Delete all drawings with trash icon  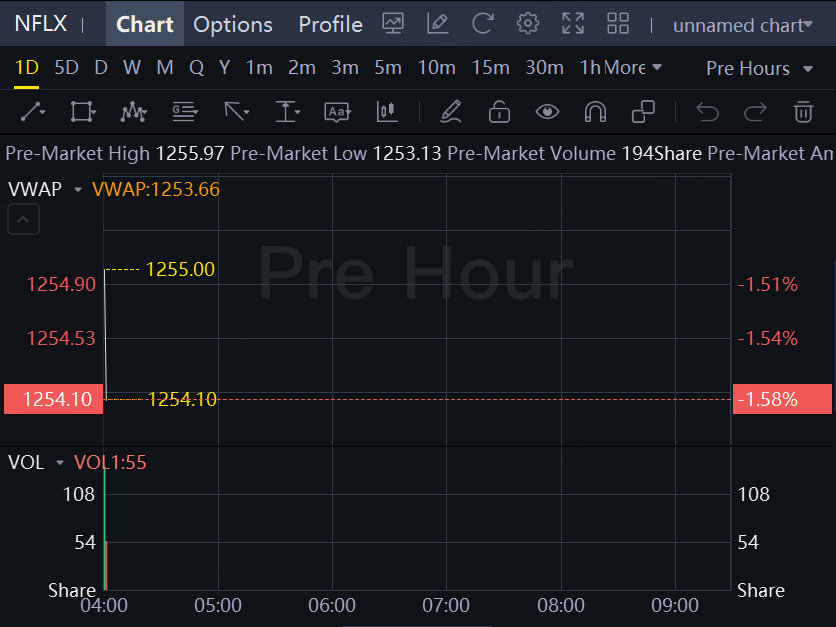point(803,112)
